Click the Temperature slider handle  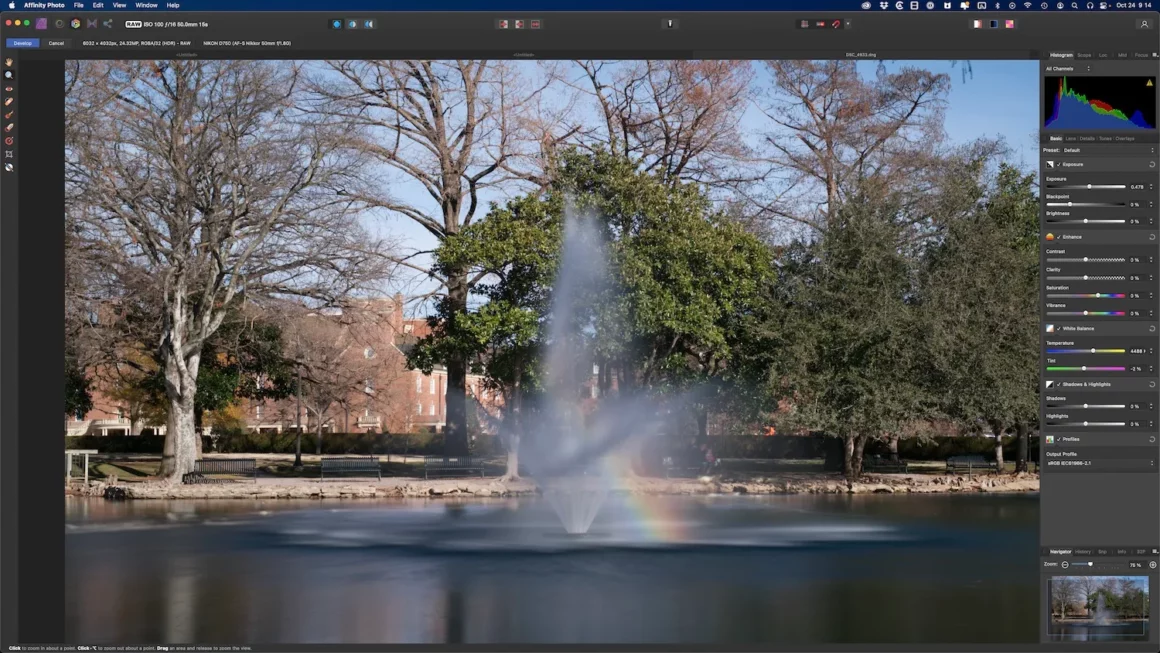click(x=1093, y=351)
